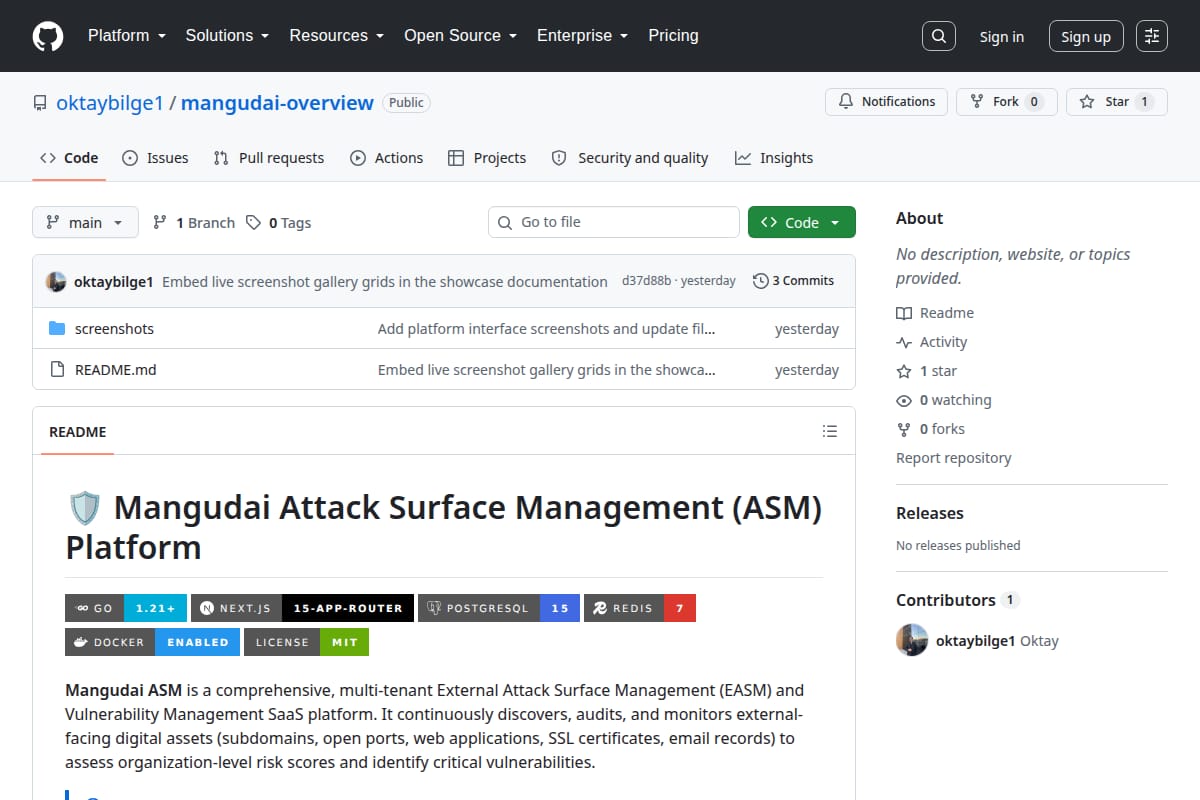Switch to Security and quality tab

pyautogui.click(x=630, y=158)
